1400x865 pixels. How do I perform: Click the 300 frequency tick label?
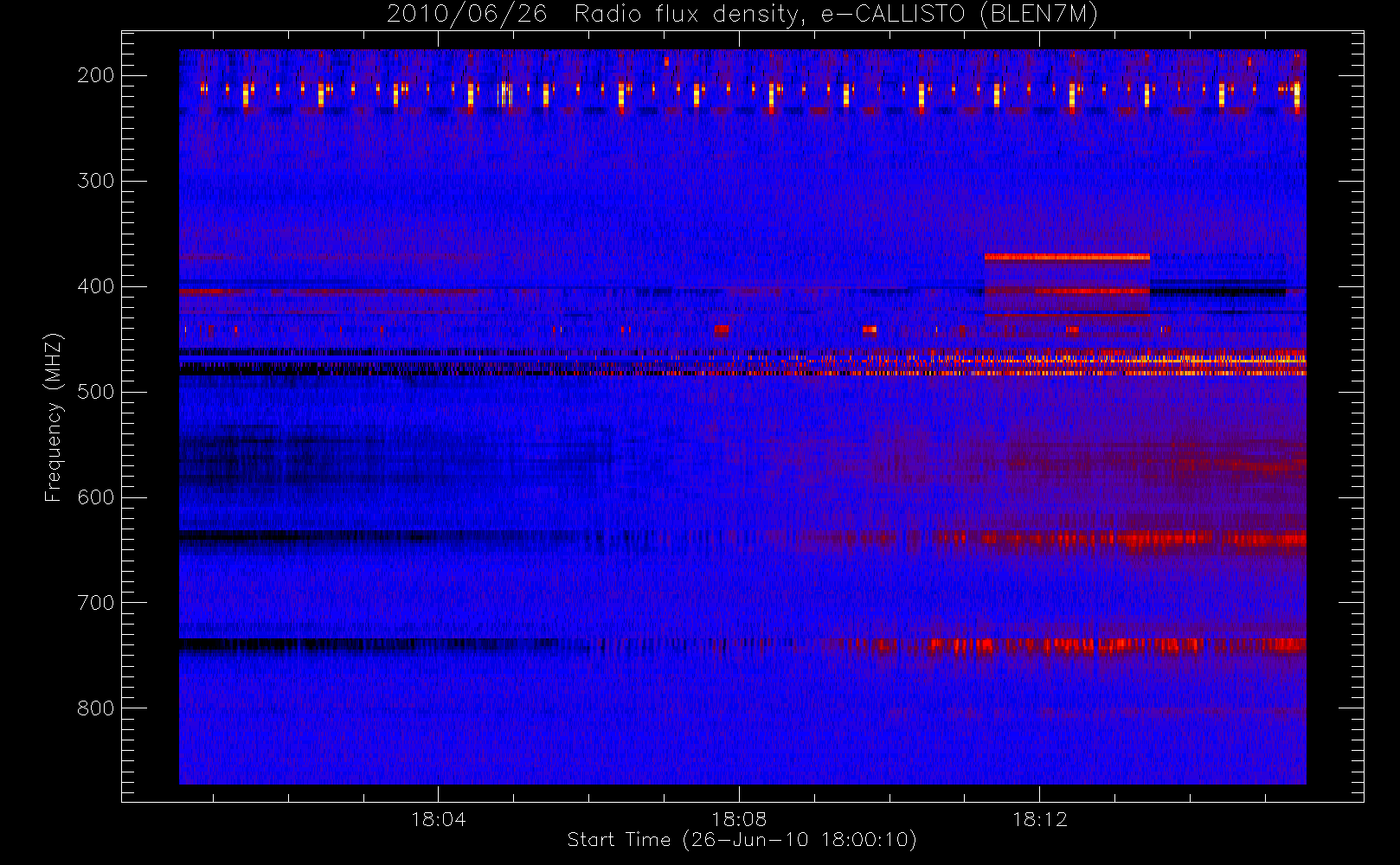(x=95, y=181)
